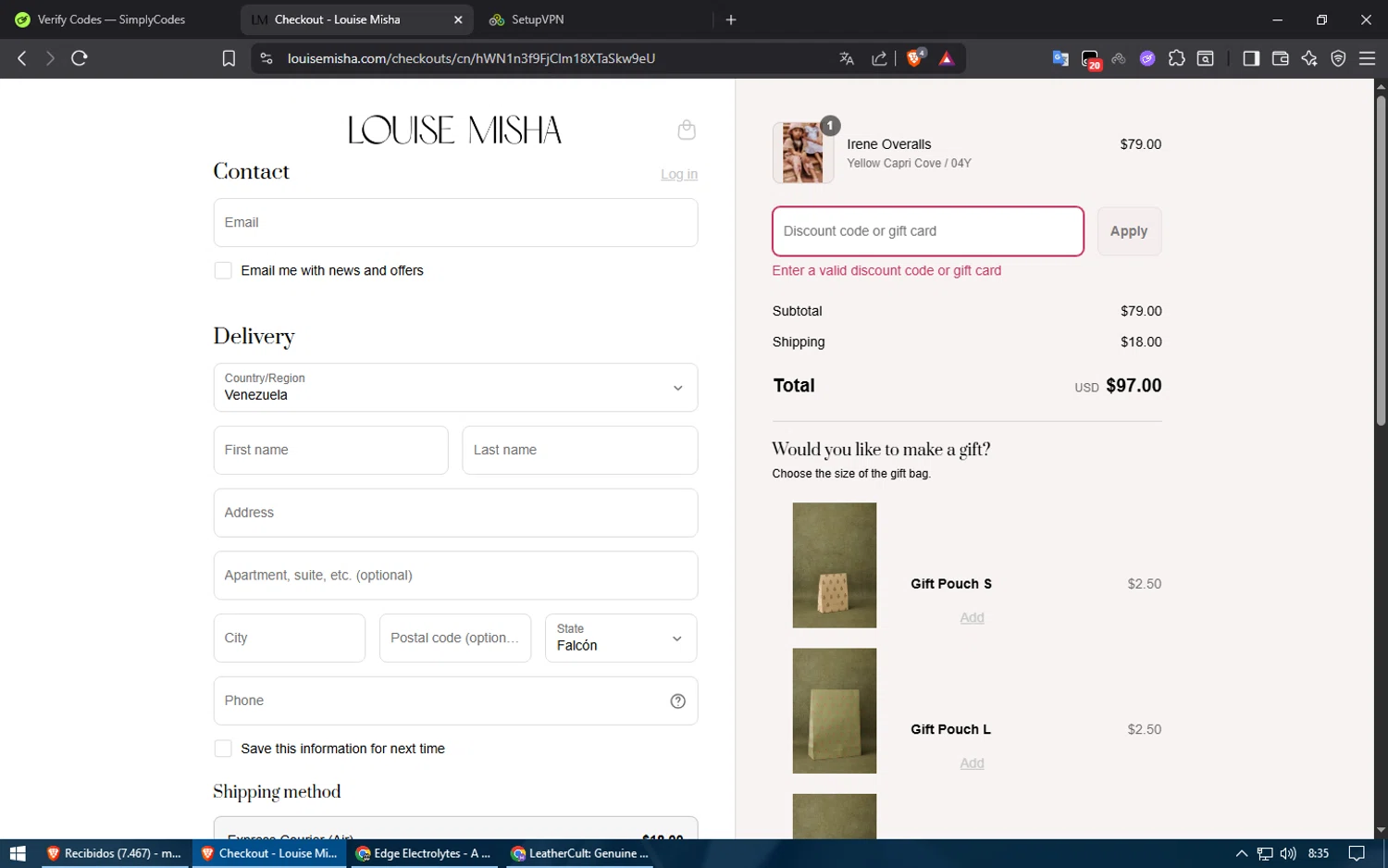Click the Postal code field

click(x=455, y=638)
